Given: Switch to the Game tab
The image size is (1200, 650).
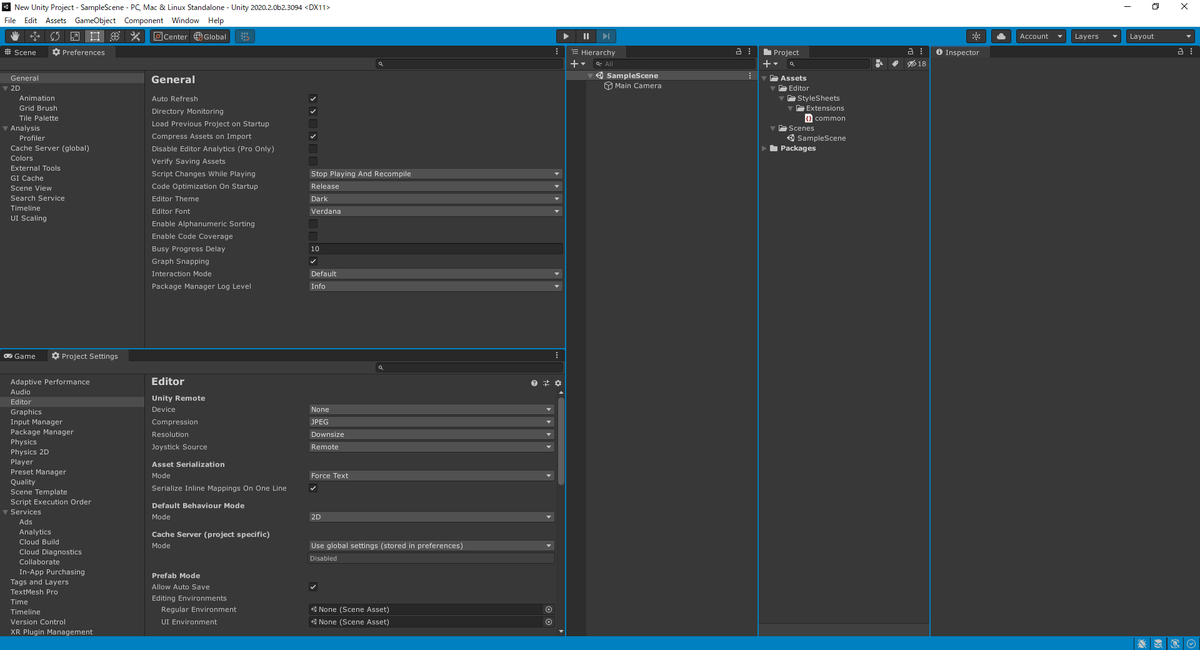Looking at the screenshot, I should 20,356.
